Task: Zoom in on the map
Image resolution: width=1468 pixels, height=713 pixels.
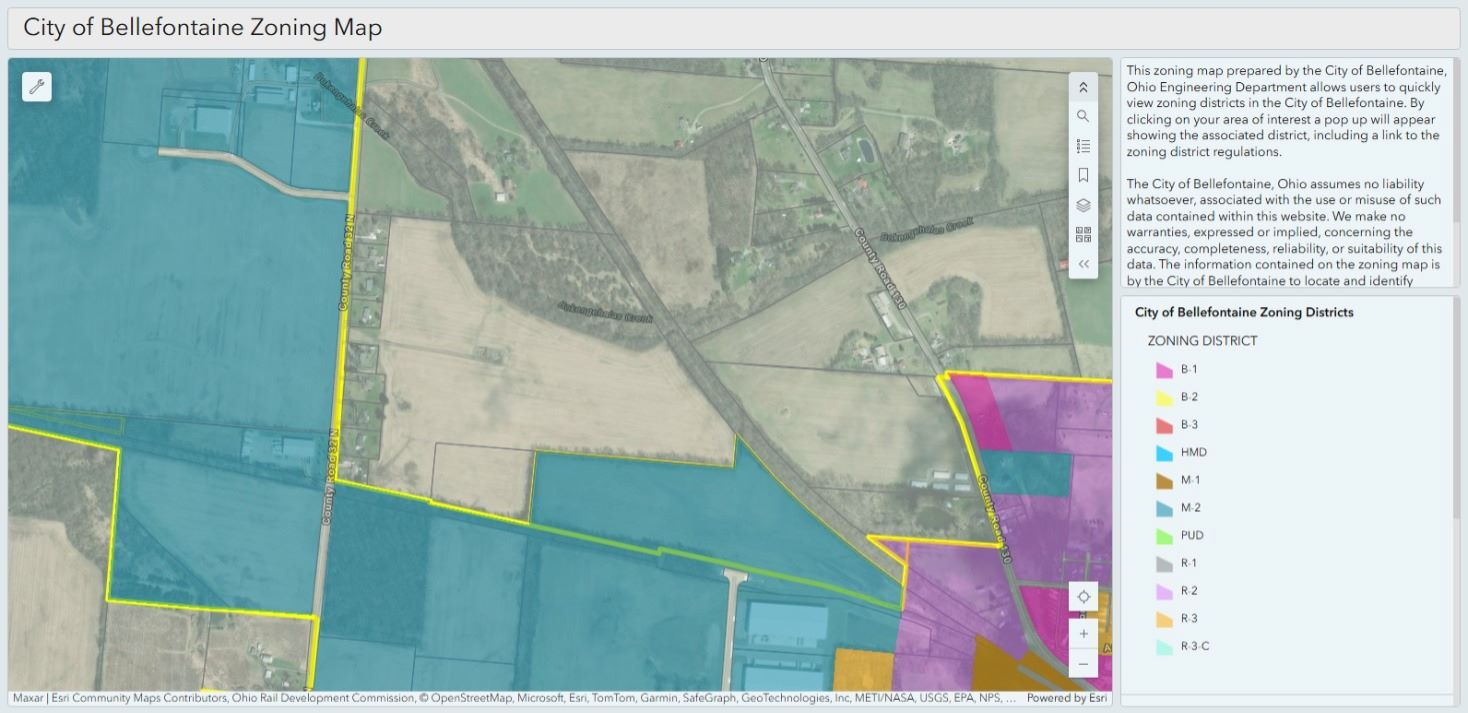Action: [x=1083, y=633]
